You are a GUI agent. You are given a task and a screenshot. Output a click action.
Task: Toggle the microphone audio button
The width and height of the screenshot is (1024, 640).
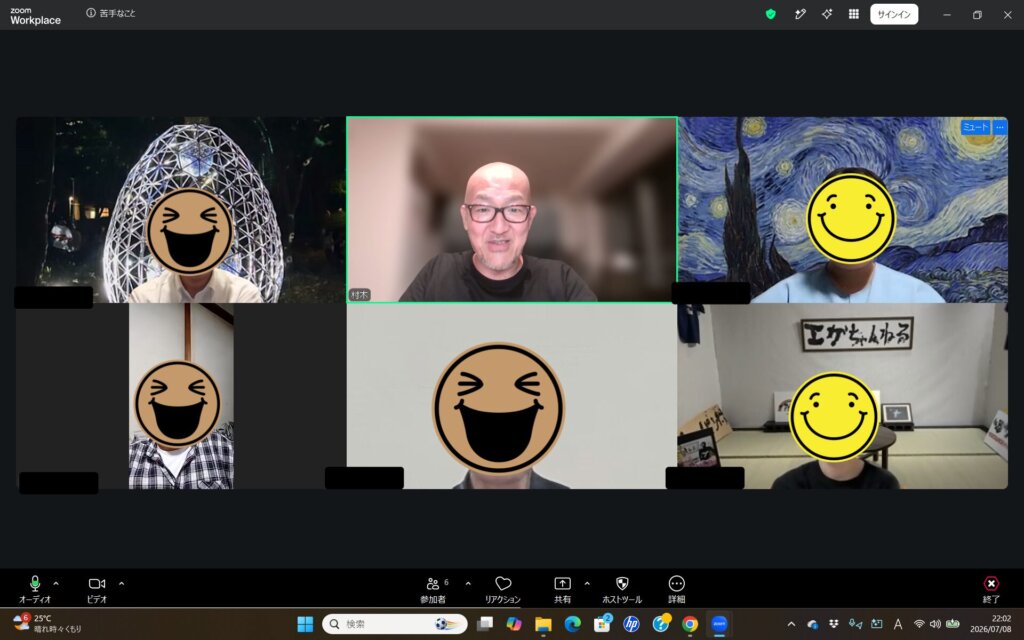point(35,588)
